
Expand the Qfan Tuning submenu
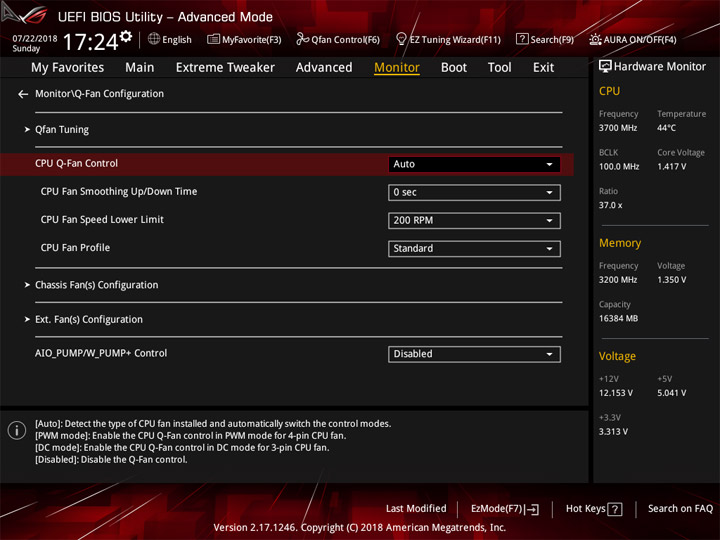pyautogui.click(x=62, y=129)
